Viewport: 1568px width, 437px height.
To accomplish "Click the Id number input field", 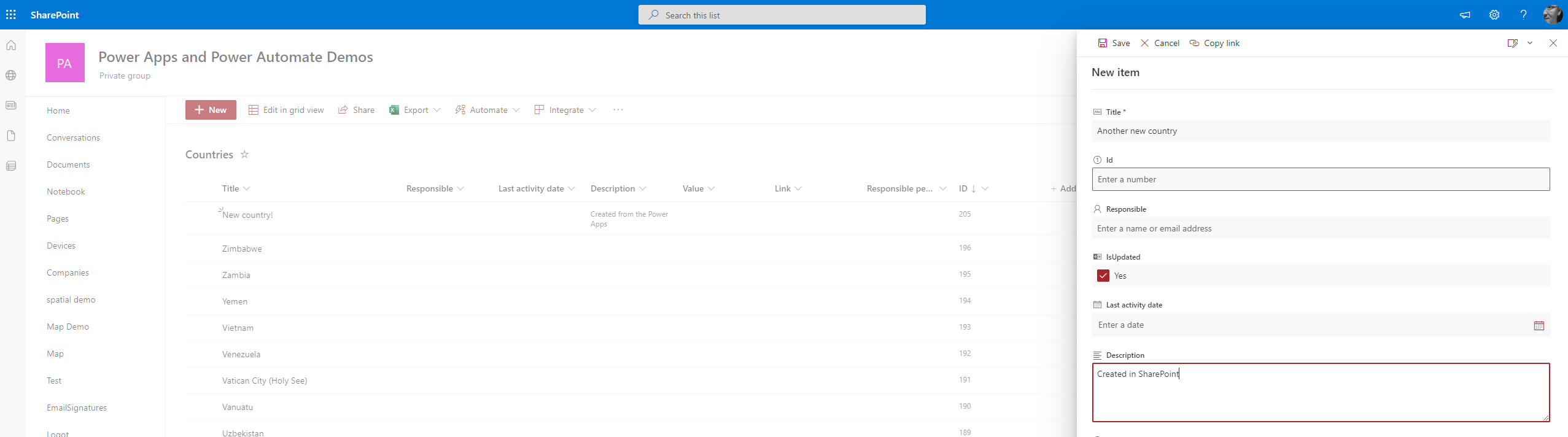I will pos(1320,179).
